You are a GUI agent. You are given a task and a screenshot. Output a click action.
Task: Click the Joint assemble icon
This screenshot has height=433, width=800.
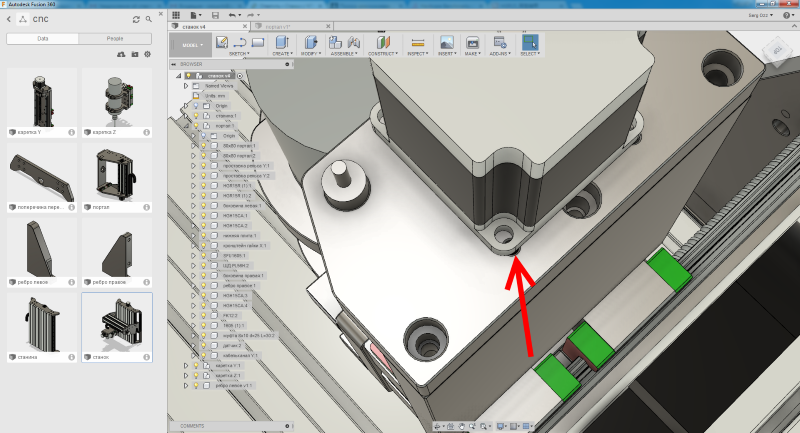[353, 42]
